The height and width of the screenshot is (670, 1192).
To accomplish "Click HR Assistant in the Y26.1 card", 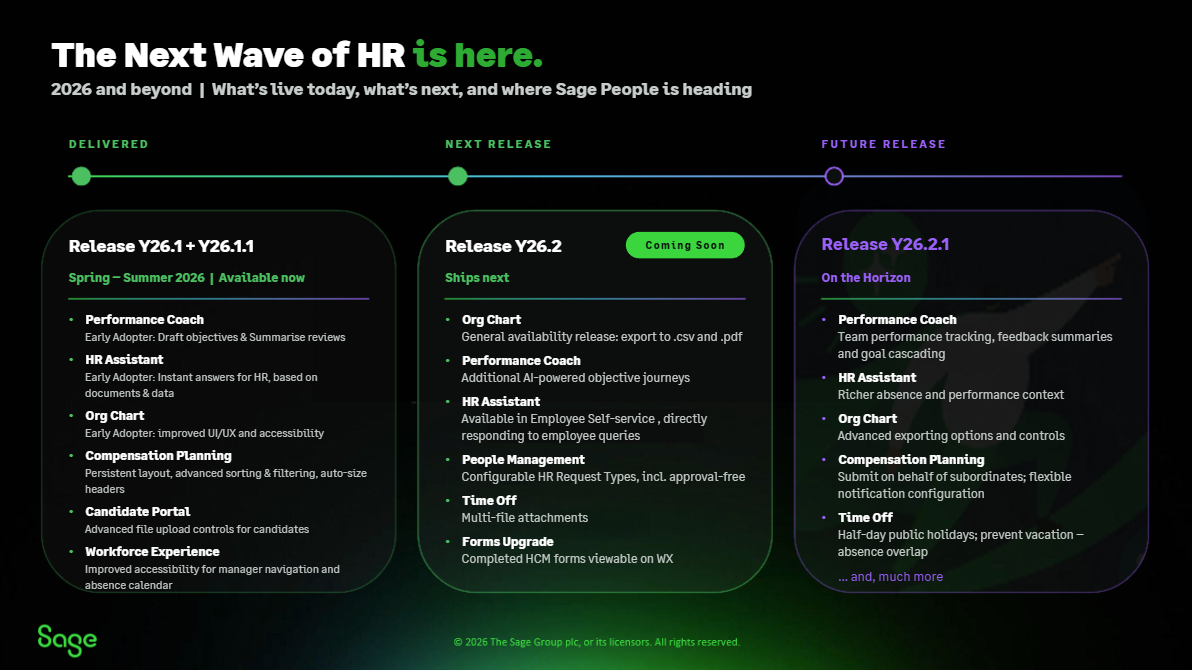I will [124, 360].
